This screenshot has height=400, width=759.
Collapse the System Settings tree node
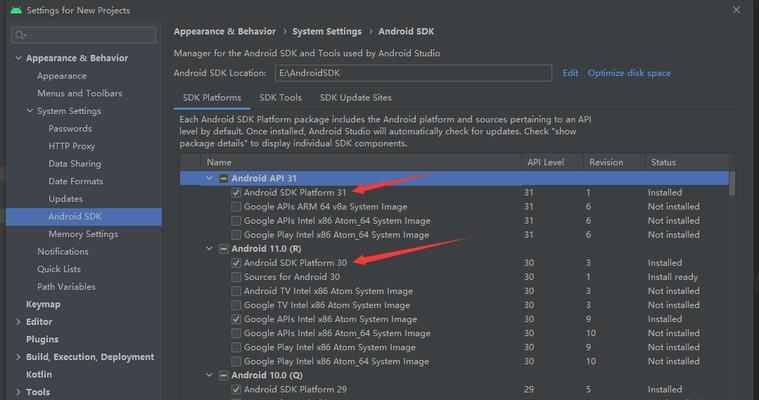tap(30, 111)
